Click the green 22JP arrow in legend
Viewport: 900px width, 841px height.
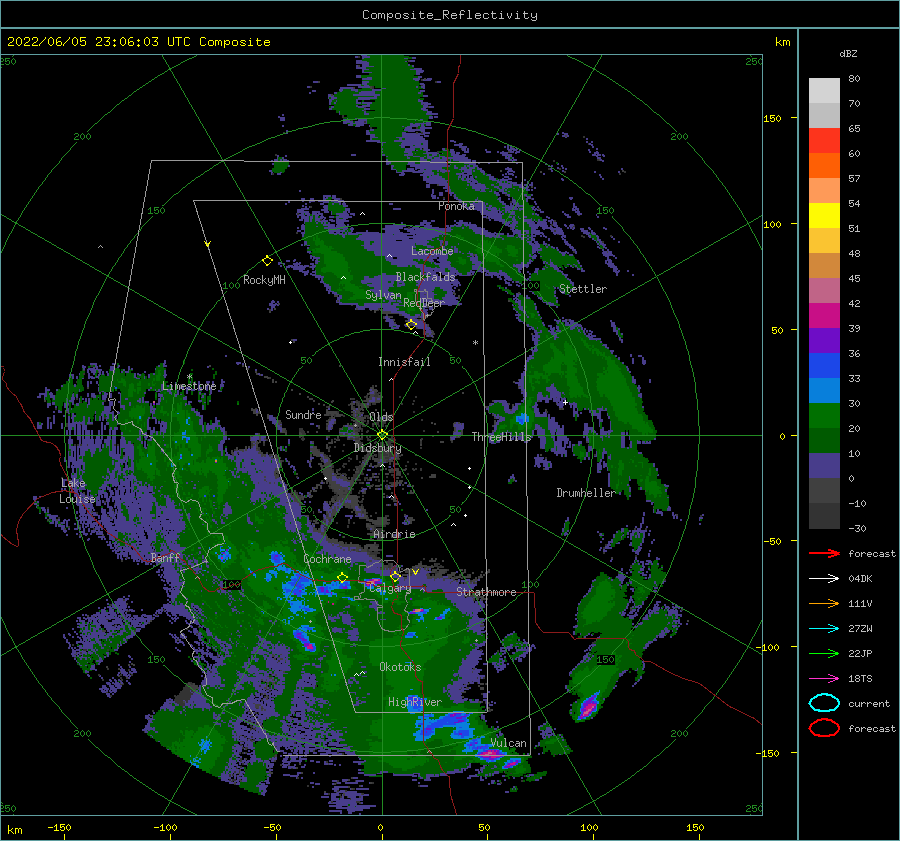click(824, 653)
